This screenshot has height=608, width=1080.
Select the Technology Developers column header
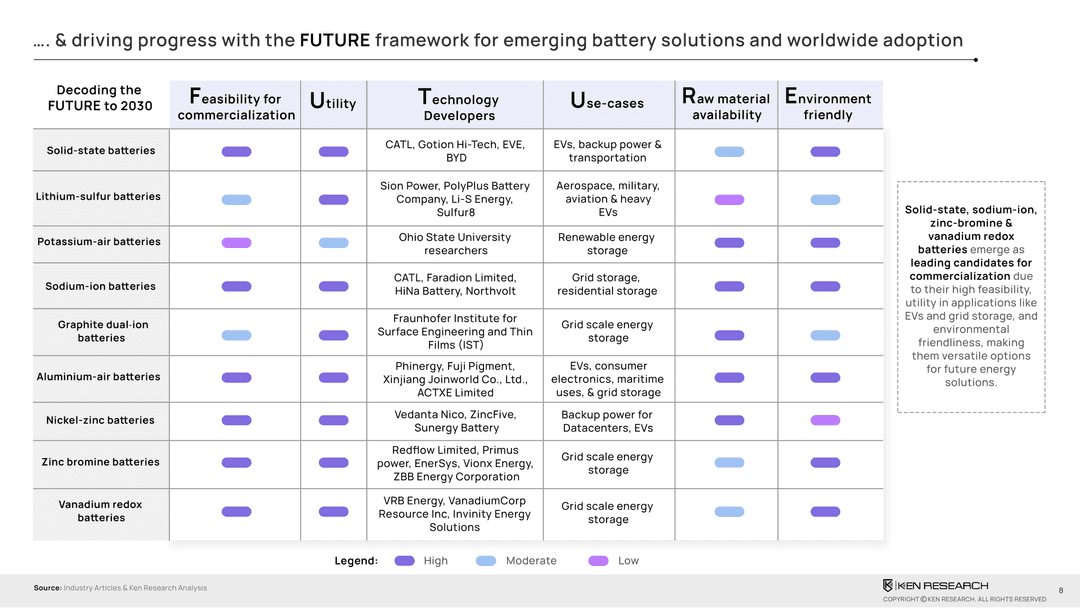click(459, 105)
